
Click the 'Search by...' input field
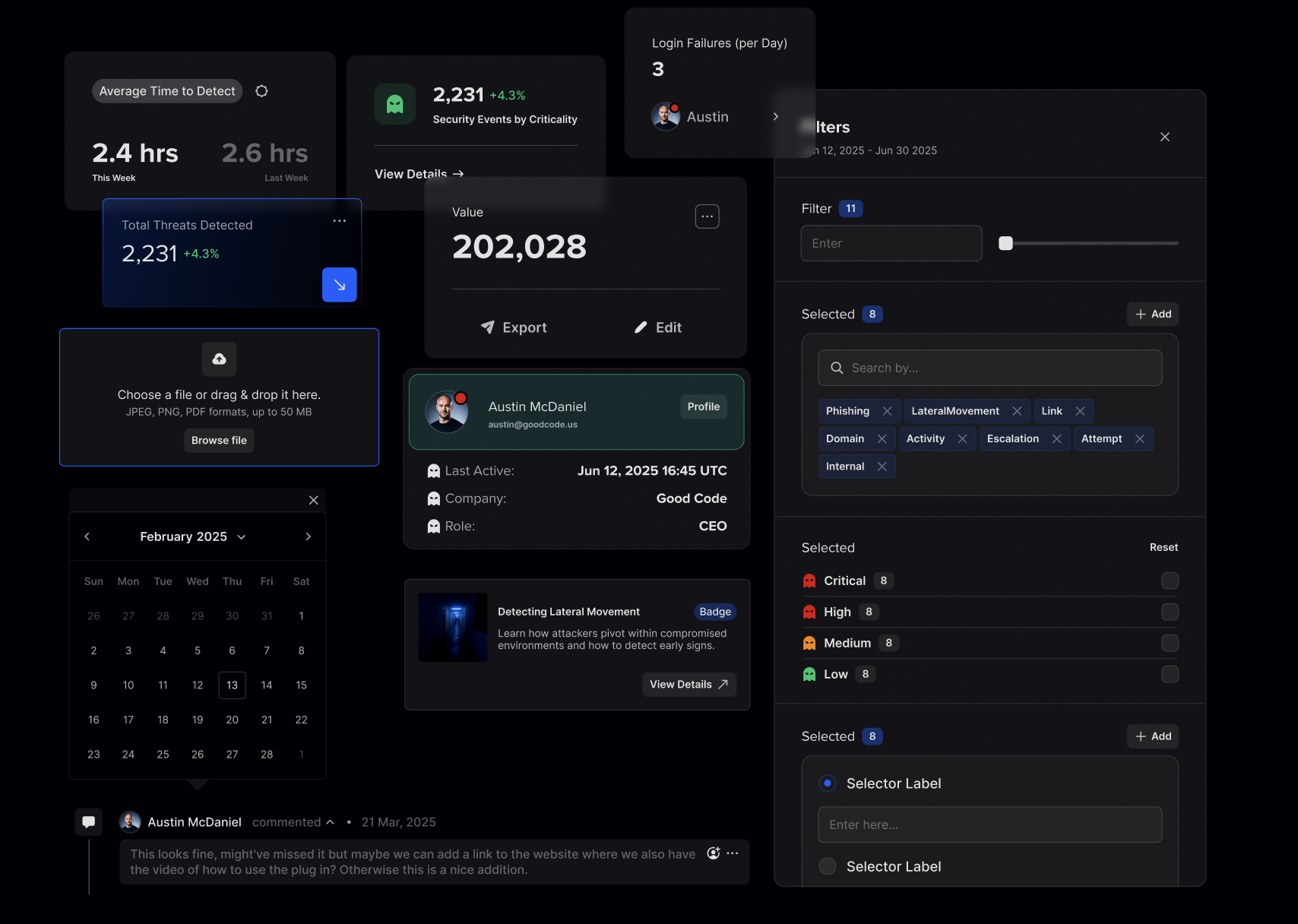pos(989,368)
